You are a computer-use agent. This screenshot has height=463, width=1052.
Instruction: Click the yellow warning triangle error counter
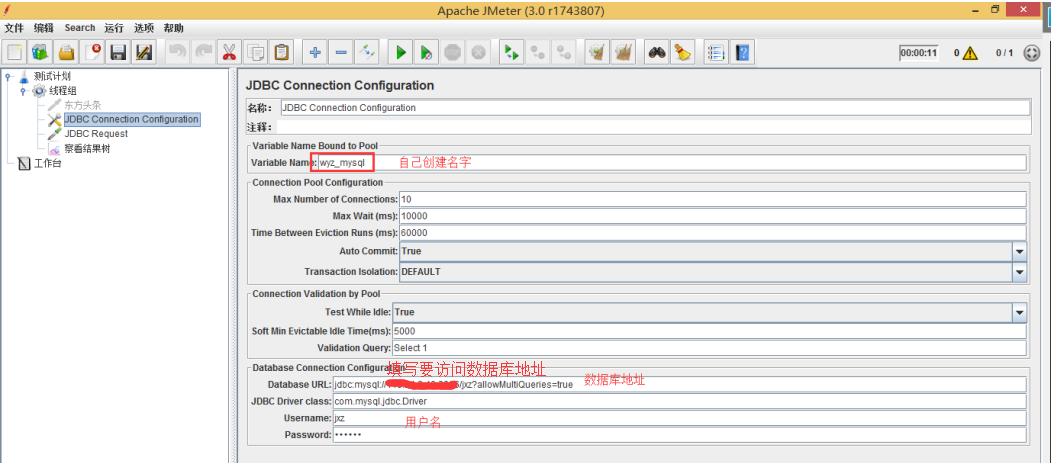(970, 53)
